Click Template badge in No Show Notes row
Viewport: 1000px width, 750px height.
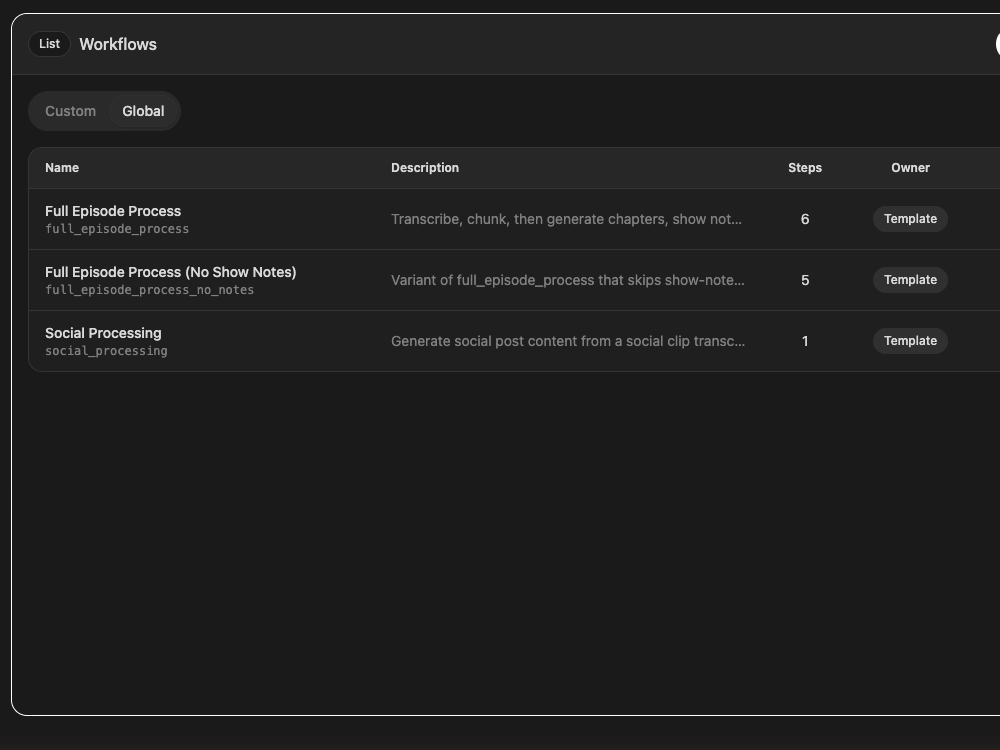[910, 280]
